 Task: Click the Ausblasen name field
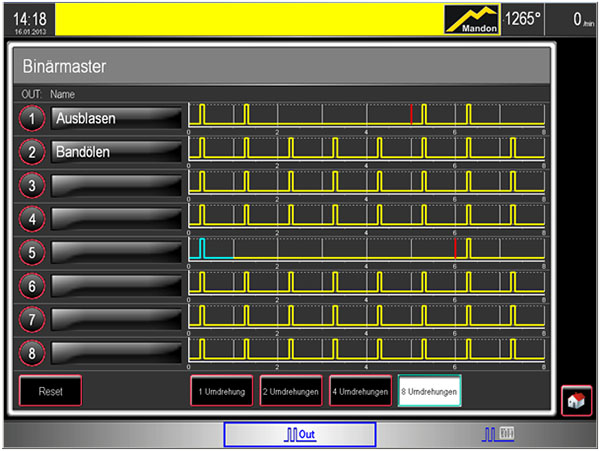[116, 118]
